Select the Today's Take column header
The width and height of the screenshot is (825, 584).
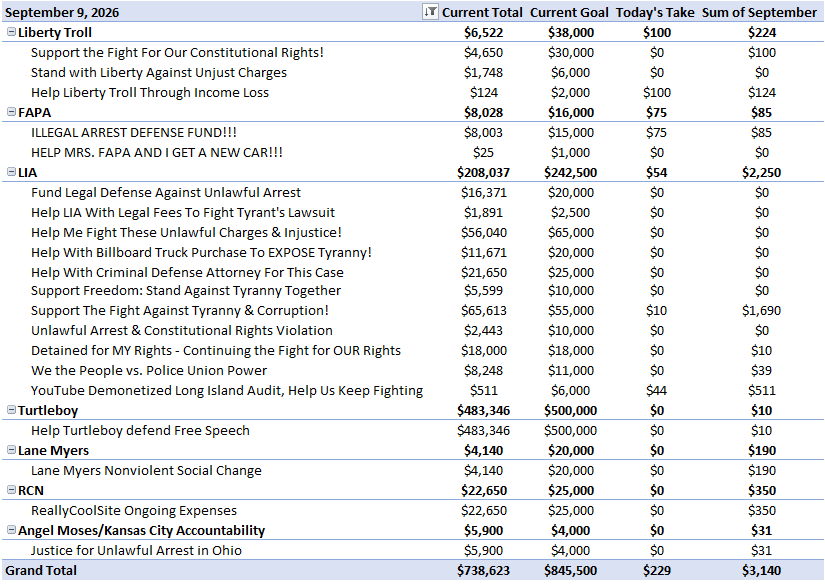pyautogui.click(x=655, y=12)
